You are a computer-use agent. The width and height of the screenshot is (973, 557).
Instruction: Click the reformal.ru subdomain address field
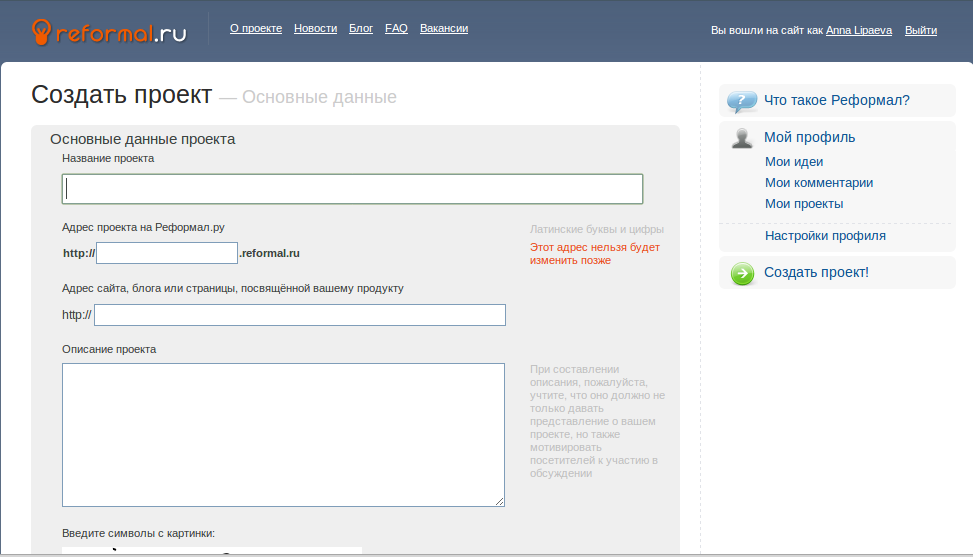167,253
